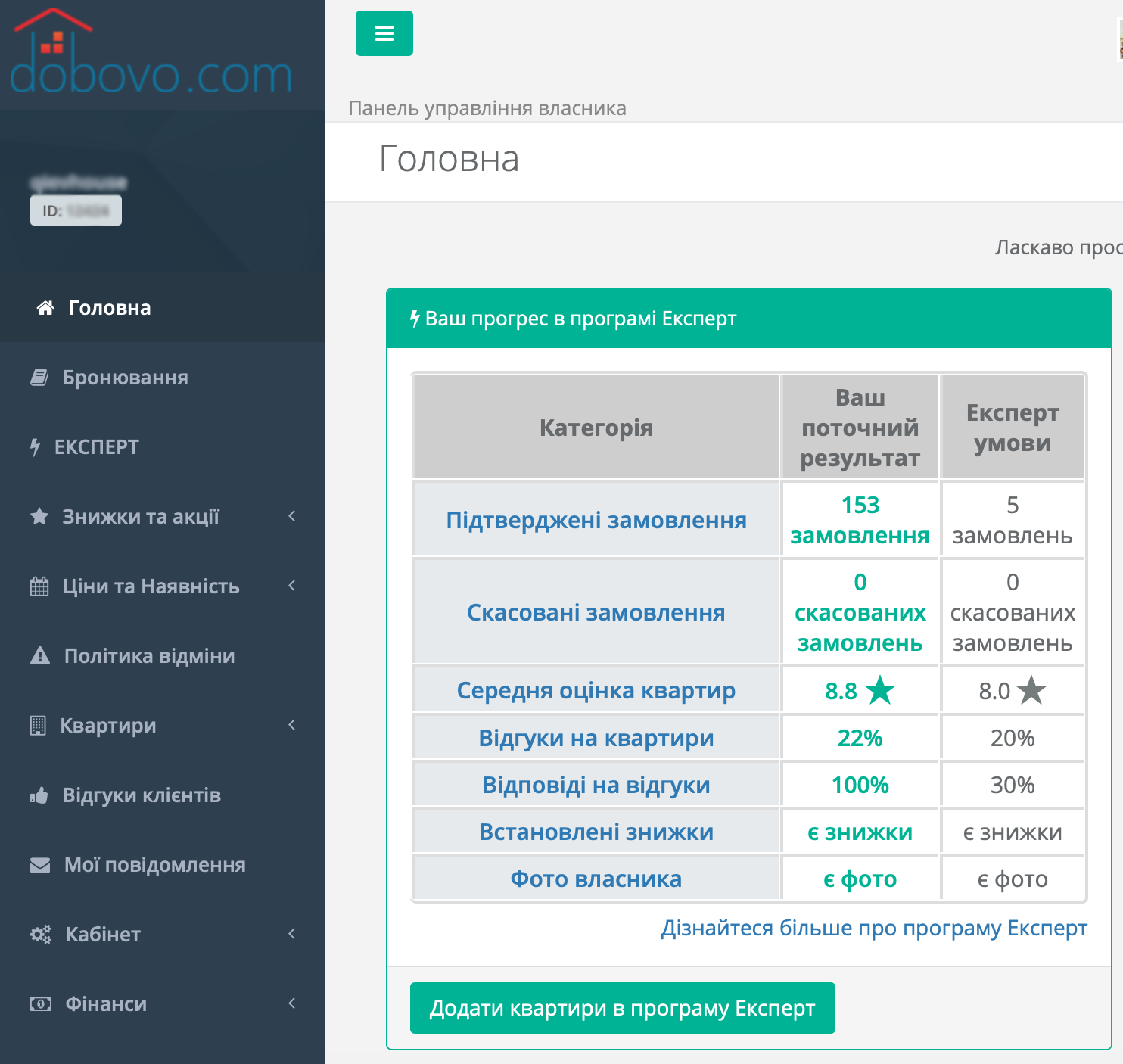Click the thumbs-up icon beside Відгуки клієнтів

pos(39,795)
